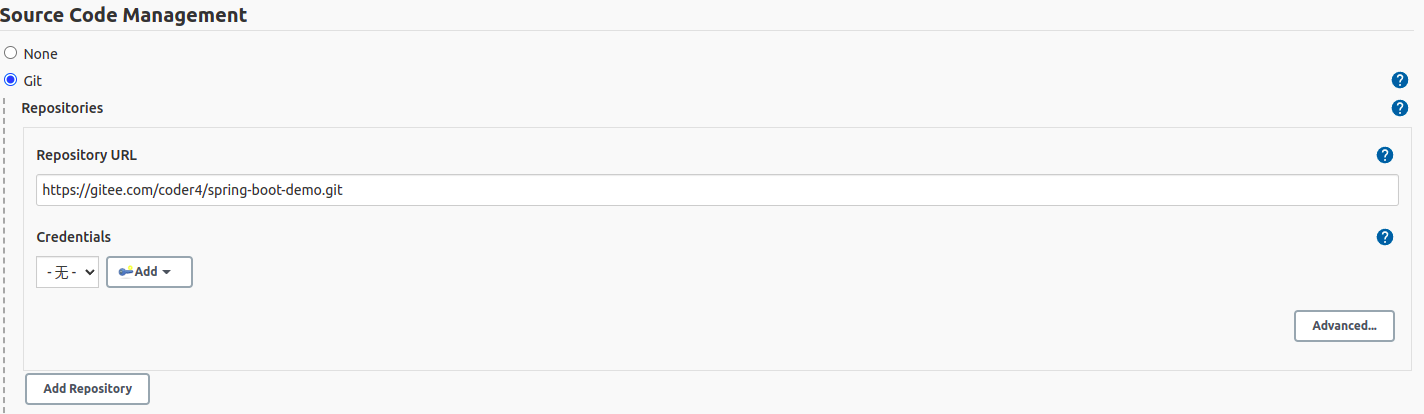
Task: Focus the Repository URL text field
Action: coord(716,190)
